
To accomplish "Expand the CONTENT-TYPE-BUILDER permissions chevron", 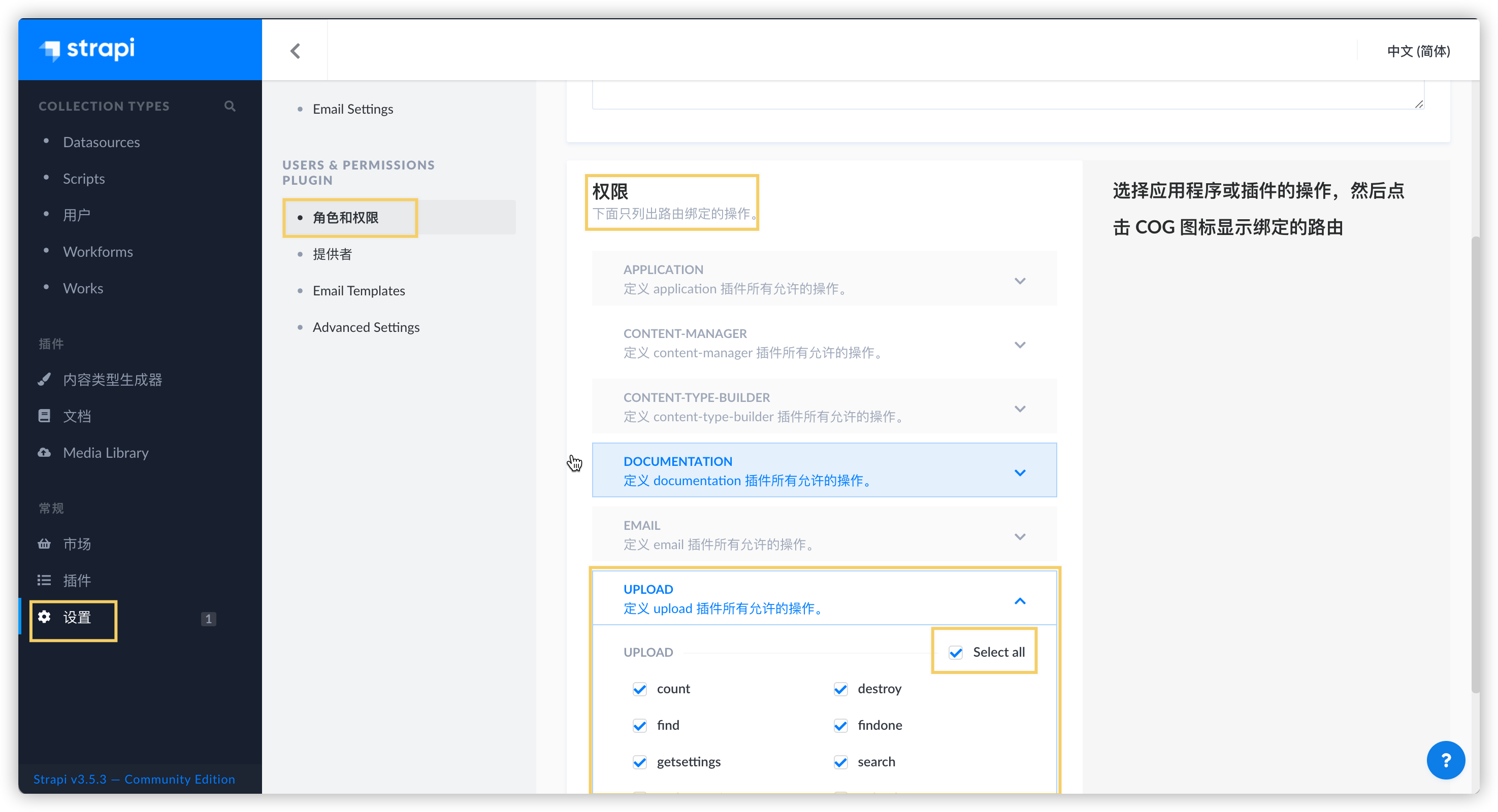I will pyautogui.click(x=1020, y=409).
